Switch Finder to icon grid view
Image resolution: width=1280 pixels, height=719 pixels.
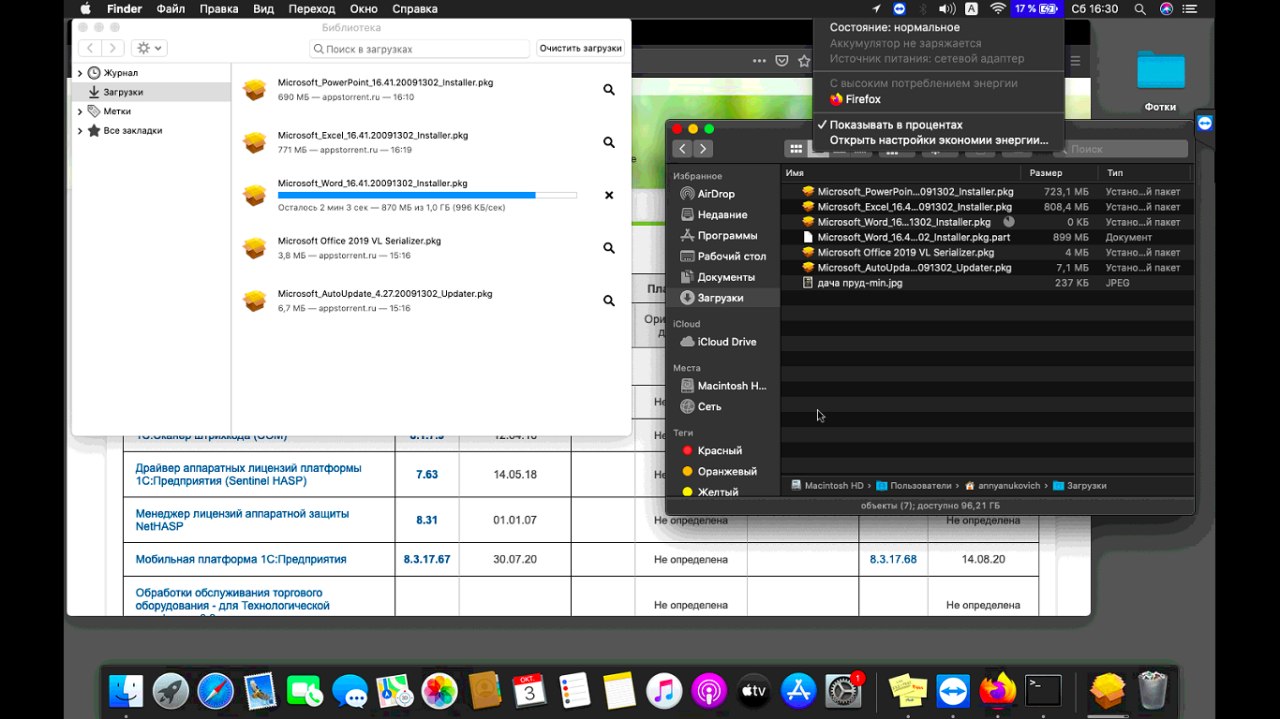[x=796, y=149]
